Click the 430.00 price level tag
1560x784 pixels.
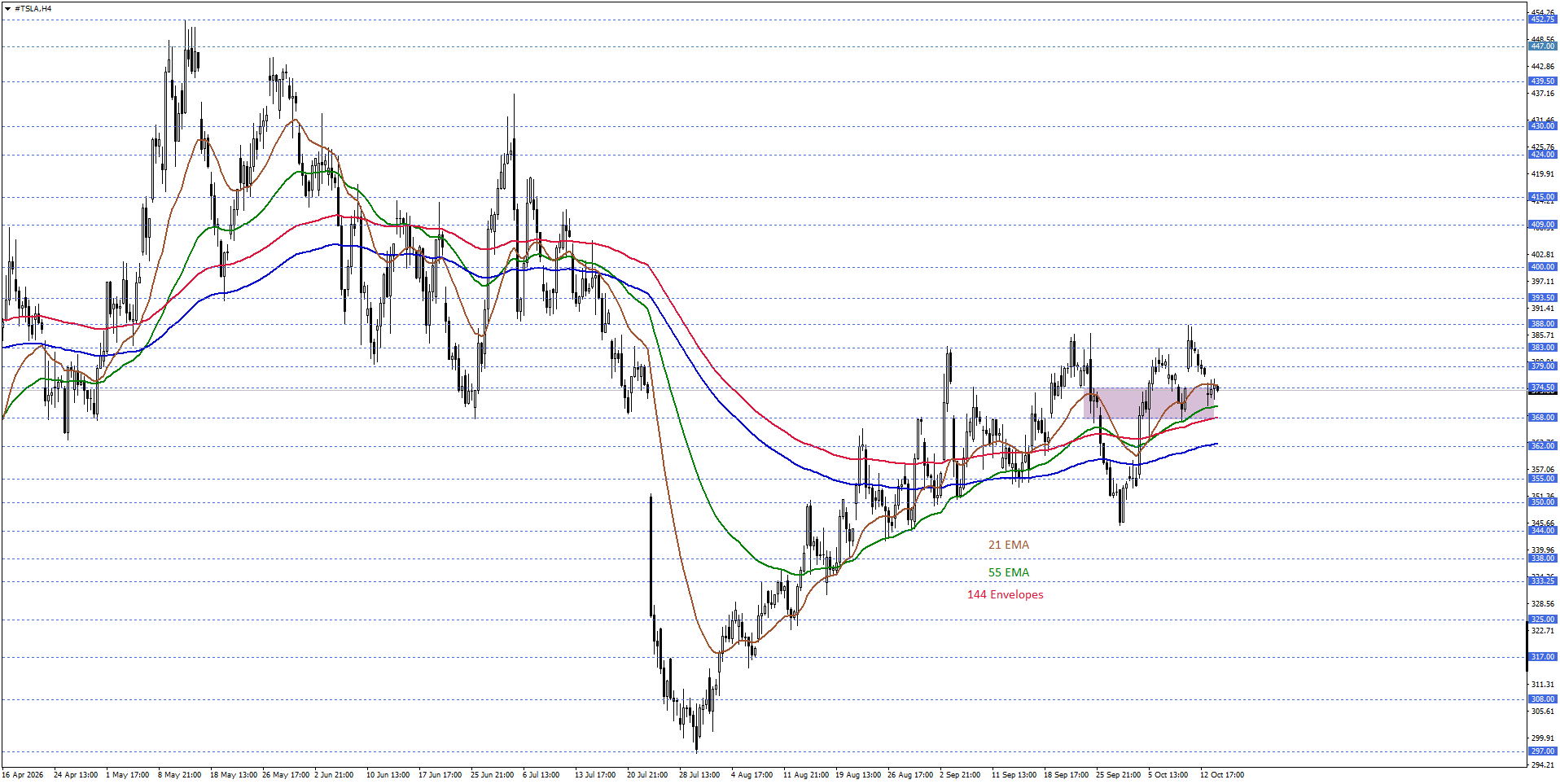[1542, 126]
